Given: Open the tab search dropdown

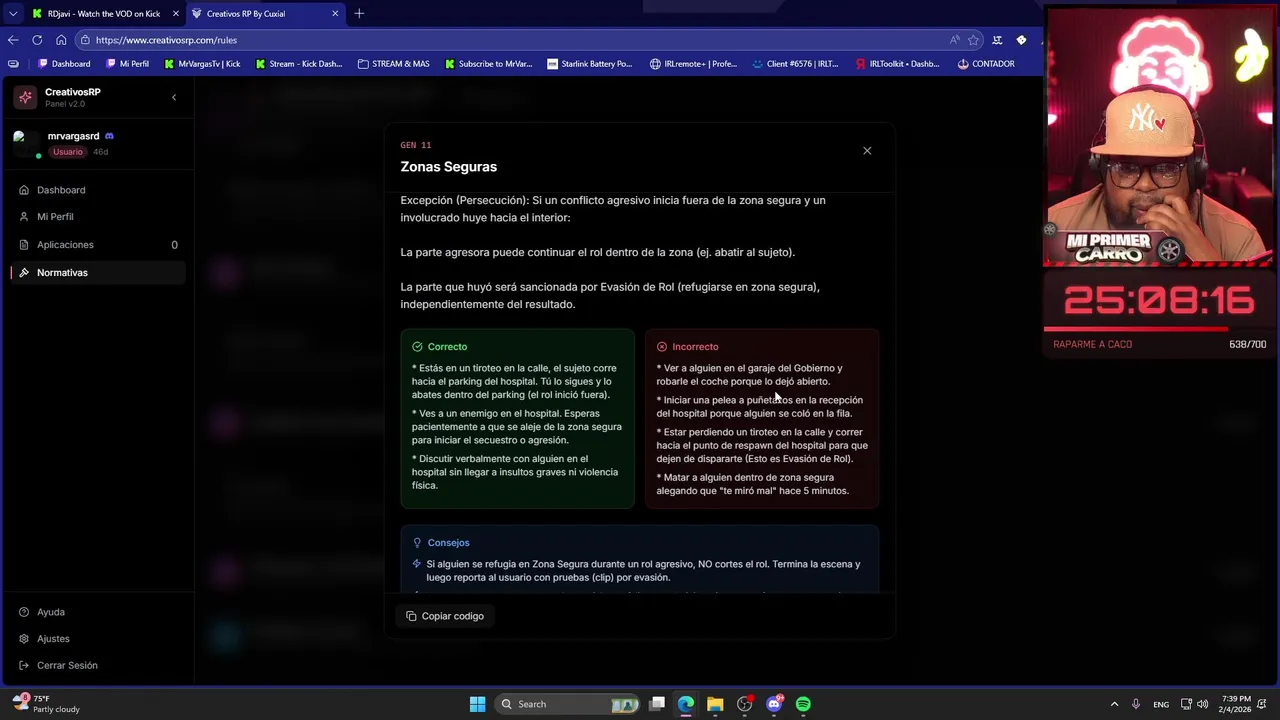Looking at the screenshot, I should [12, 14].
